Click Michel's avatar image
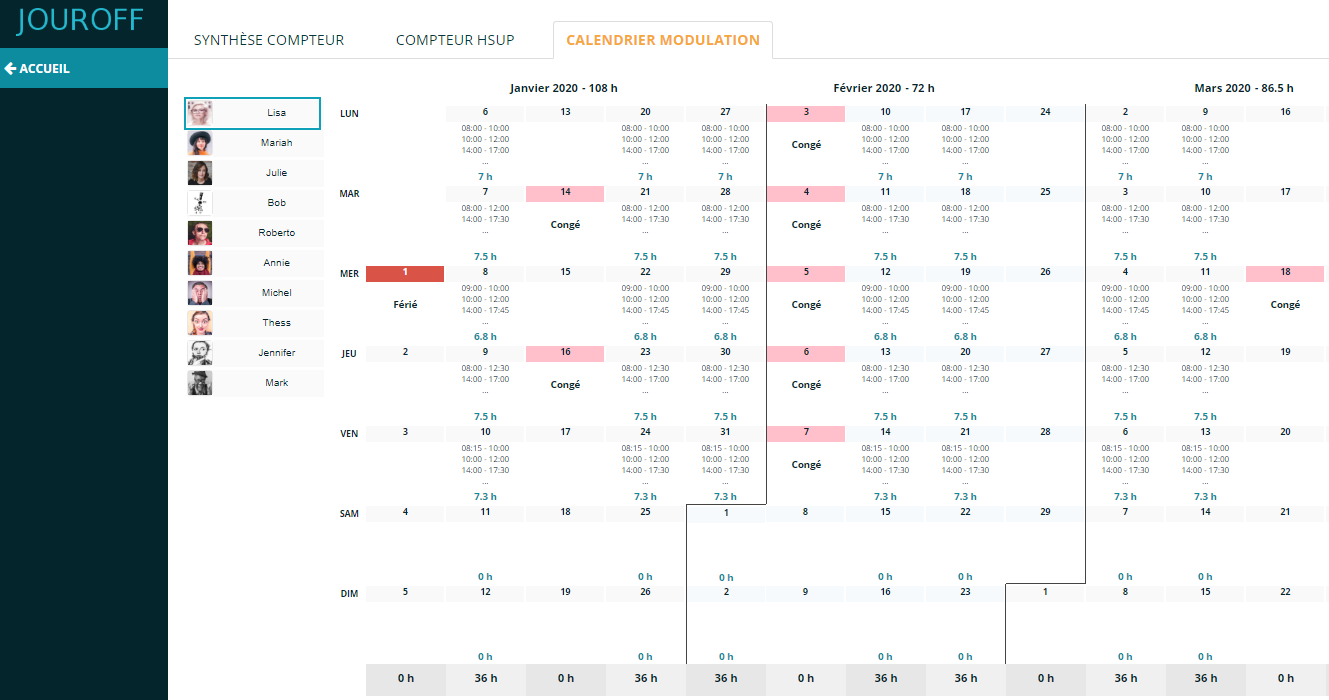 [x=200, y=293]
